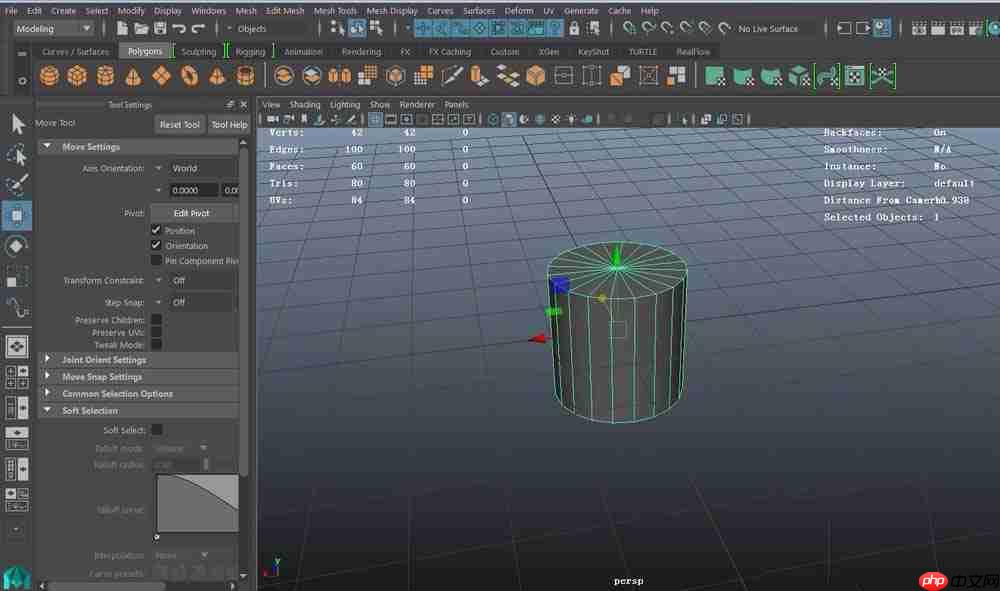Click the Tool Help button
The height and width of the screenshot is (591, 1000).
pyautogui.click(x=229, y=124)
